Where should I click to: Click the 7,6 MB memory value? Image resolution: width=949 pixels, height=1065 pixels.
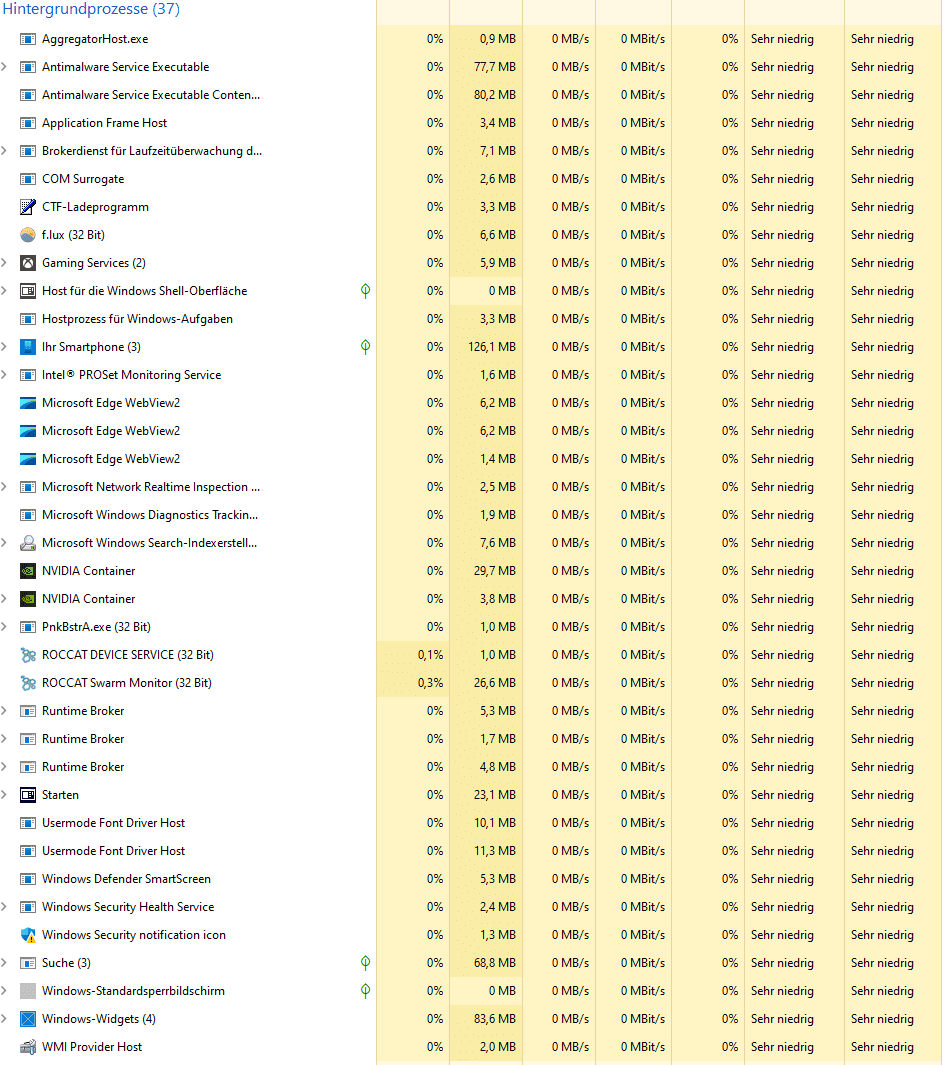coord(498,543)
